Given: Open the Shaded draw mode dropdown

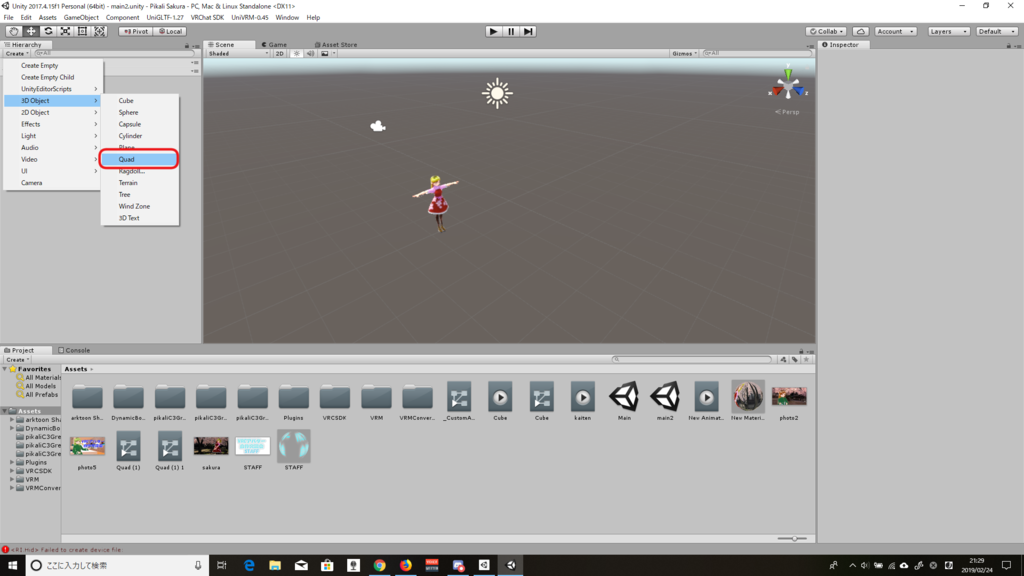Looking at the screenshot, I should point(238,54).
